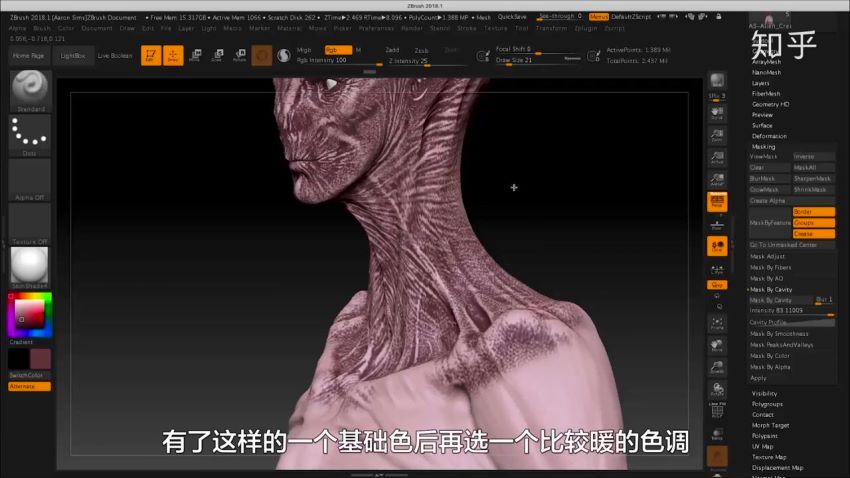
Task: Click the Scroll canvas icon
Action: pyautogui.click(x=717, y=113)
